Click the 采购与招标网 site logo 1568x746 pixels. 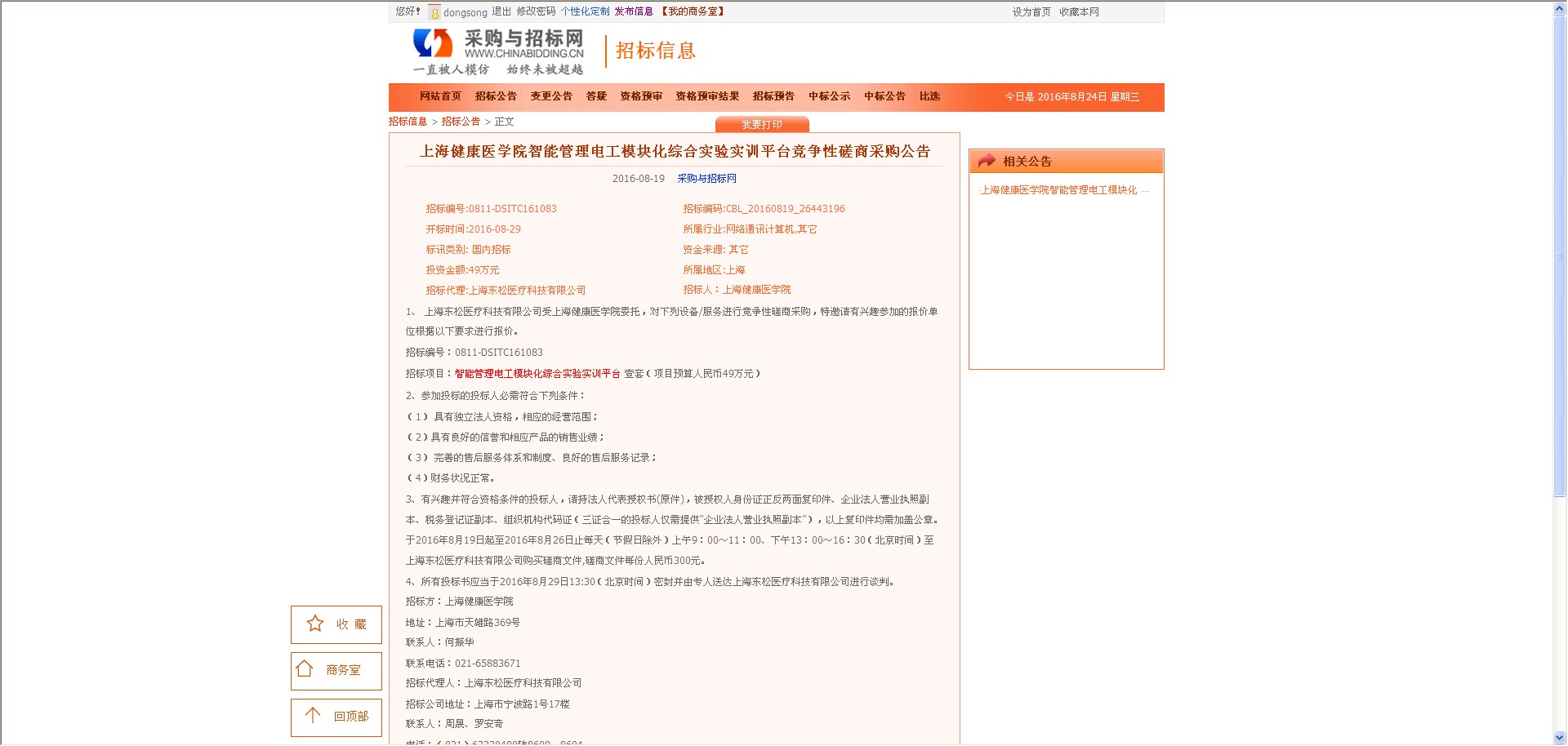pyautogui.click(x=498, y=51)
